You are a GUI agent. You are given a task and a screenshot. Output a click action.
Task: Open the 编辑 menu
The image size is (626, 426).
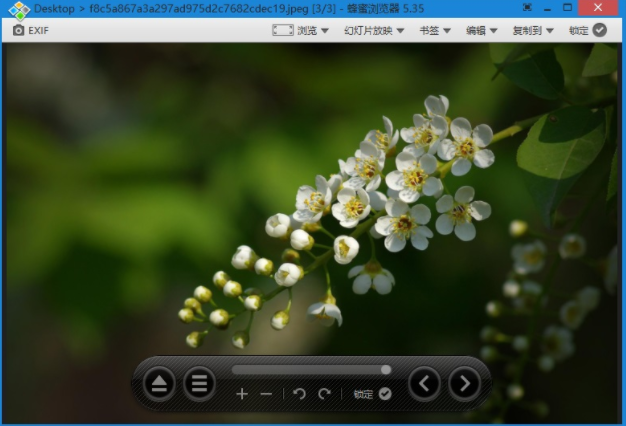coord(475,30)
